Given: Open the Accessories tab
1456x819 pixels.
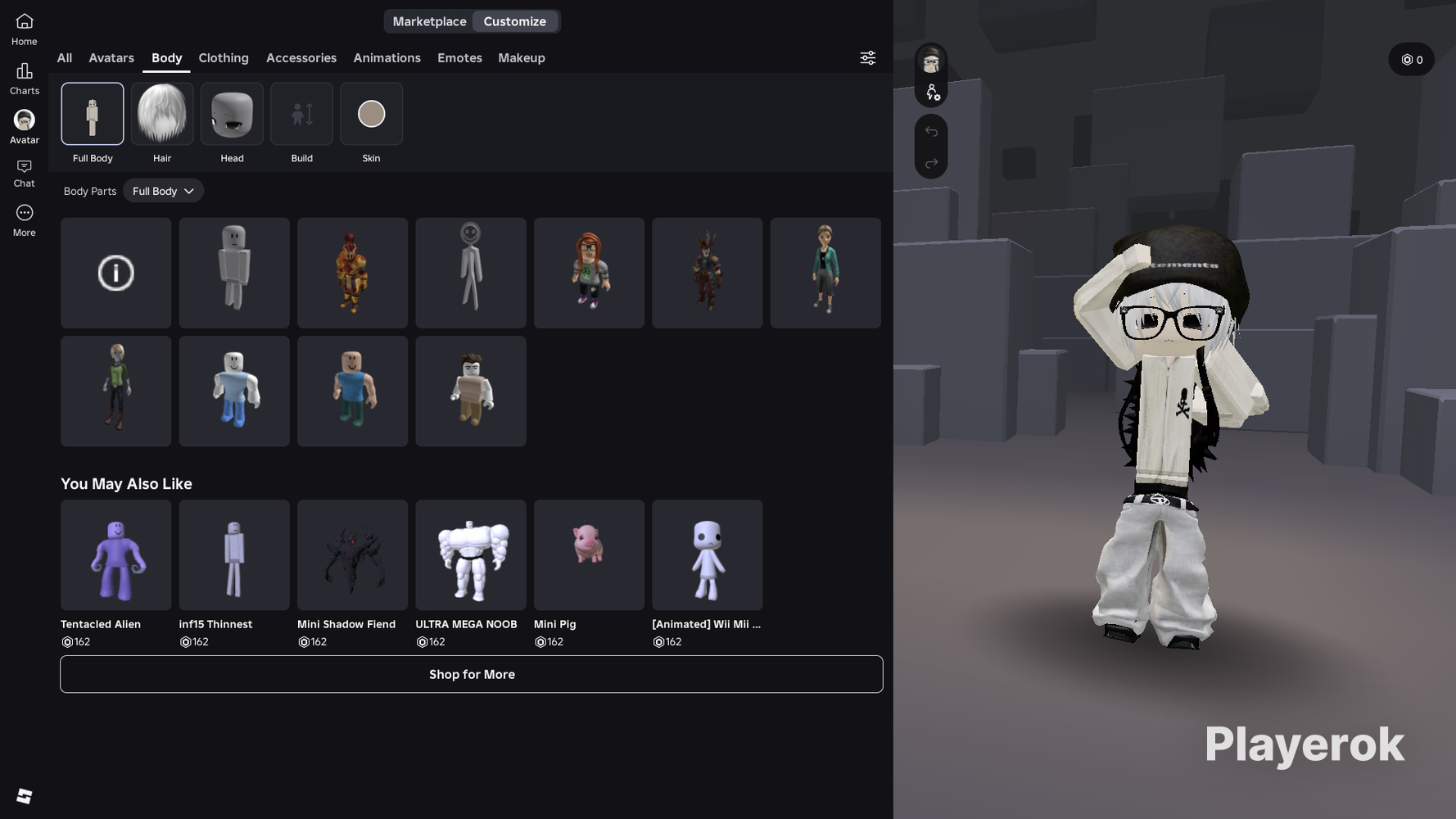Looking at the screenshot, I should tap(301, 58).
